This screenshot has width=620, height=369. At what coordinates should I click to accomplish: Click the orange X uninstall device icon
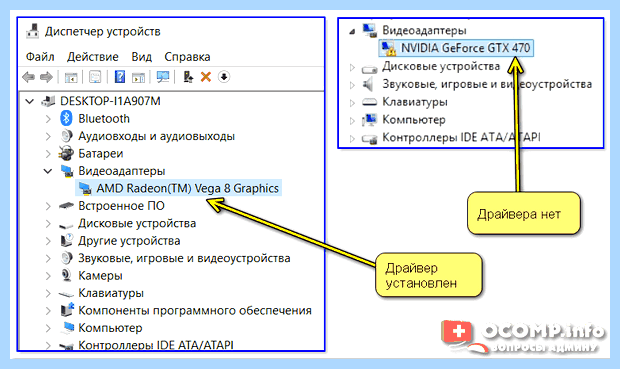[x=206, y=77]
